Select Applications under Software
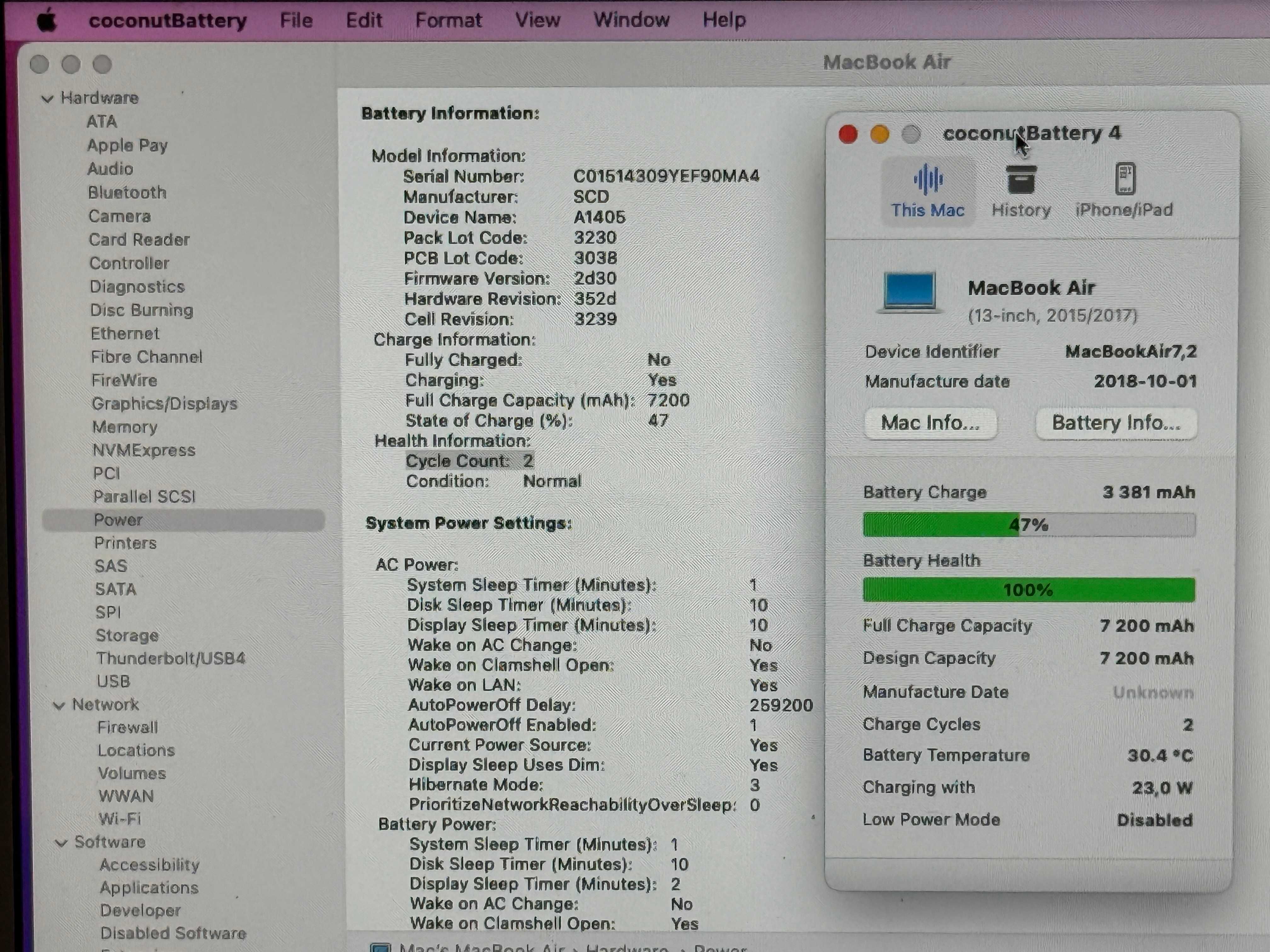The height and width of the screenshot is (952, 1270). pyautogui.click(x=149, y=888)
